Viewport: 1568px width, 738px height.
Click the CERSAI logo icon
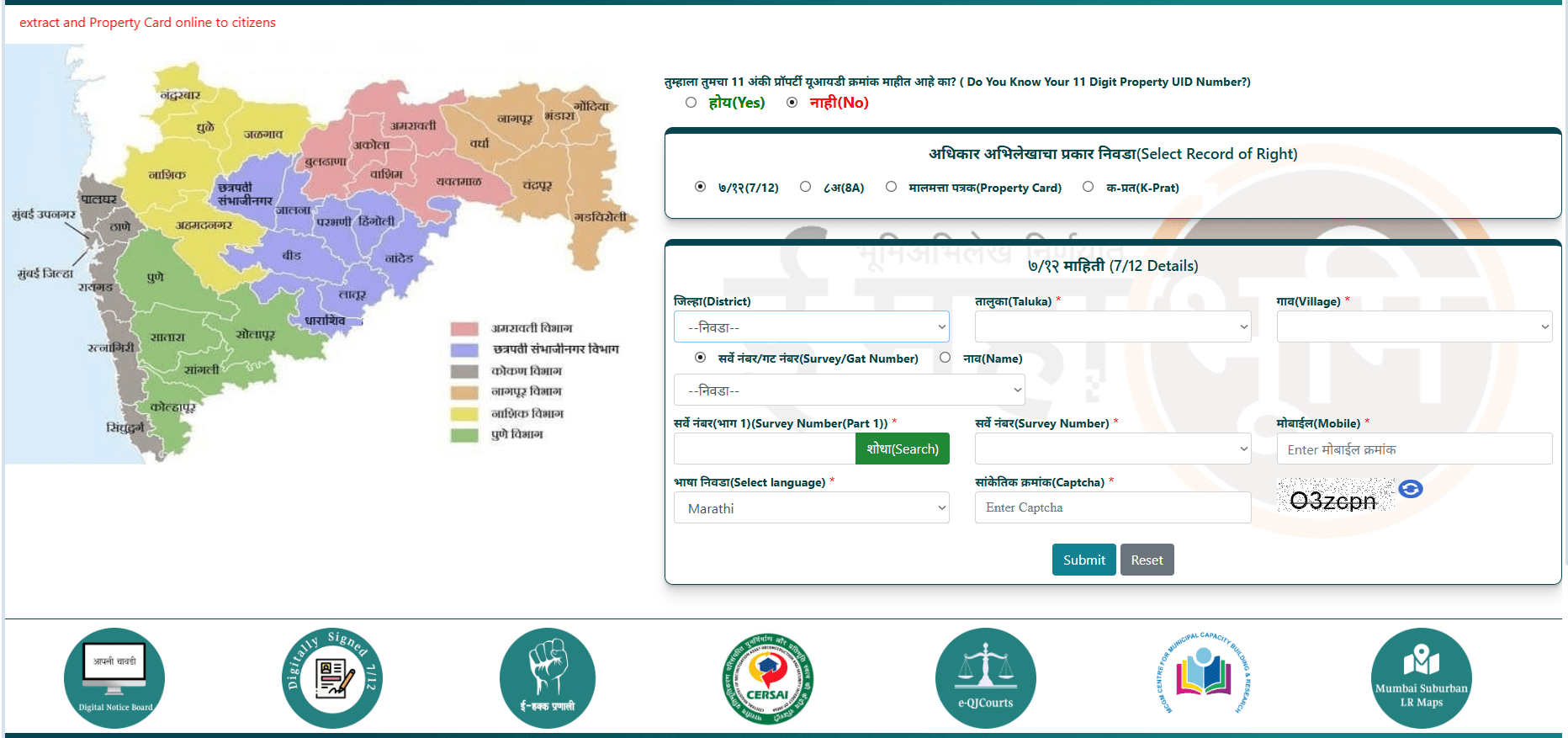pyautogui.click(x=767, y=679)
